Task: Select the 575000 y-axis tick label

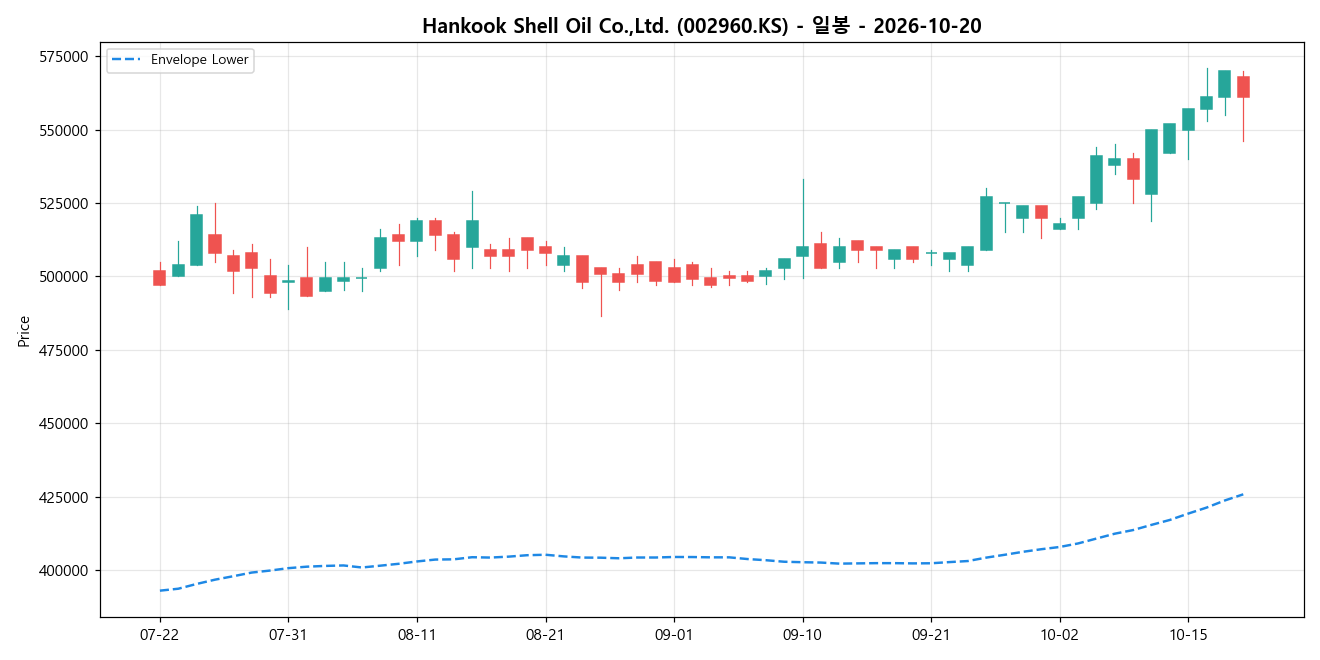Action: (x=65, y=57)
